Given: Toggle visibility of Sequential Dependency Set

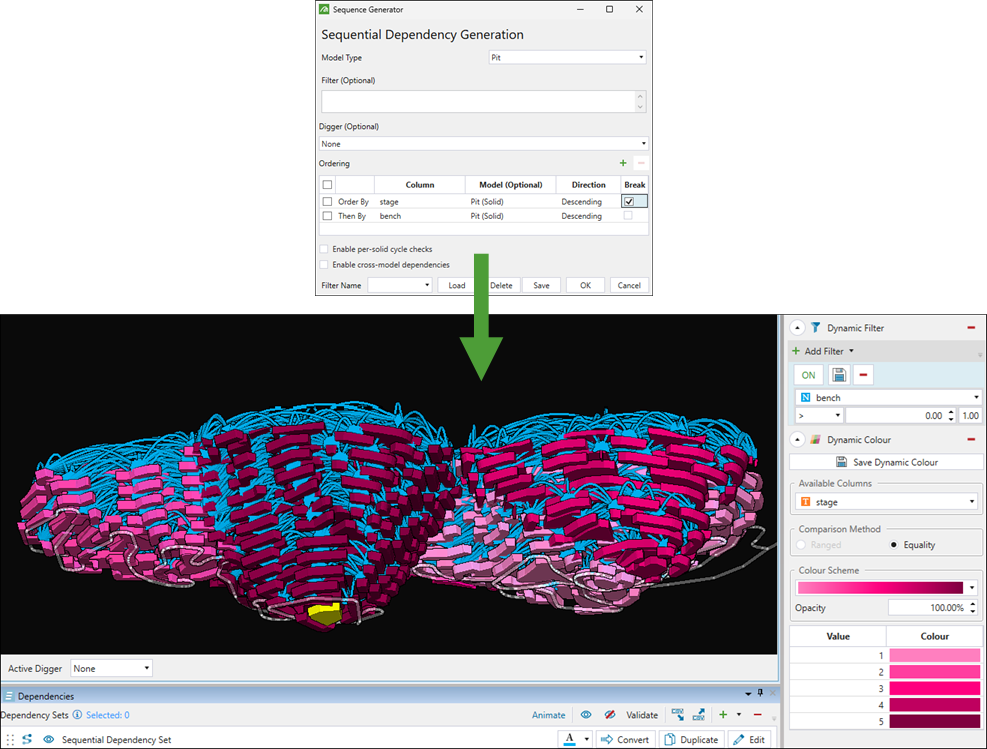Looking at the screenshot, I should [x=48, y=740].
